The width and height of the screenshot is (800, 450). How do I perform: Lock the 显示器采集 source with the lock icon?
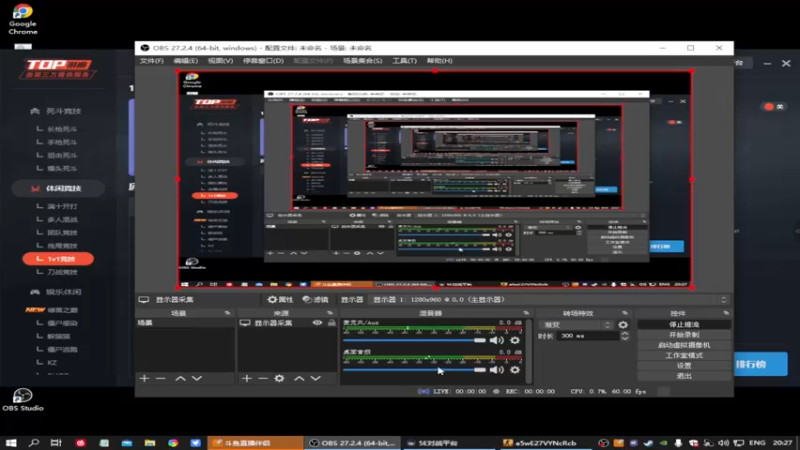click(x=332, y=323)
